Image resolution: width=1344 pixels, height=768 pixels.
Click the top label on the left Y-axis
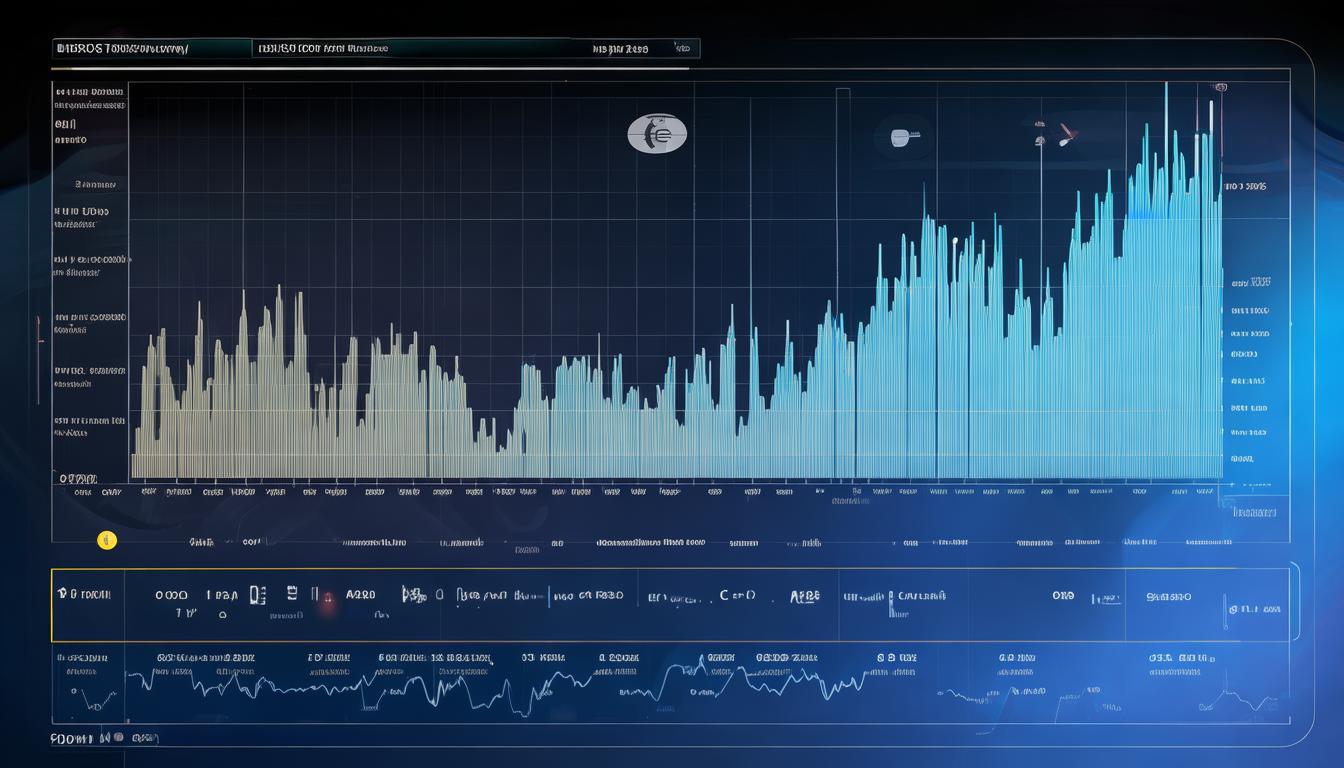click(x=90, y=92)
